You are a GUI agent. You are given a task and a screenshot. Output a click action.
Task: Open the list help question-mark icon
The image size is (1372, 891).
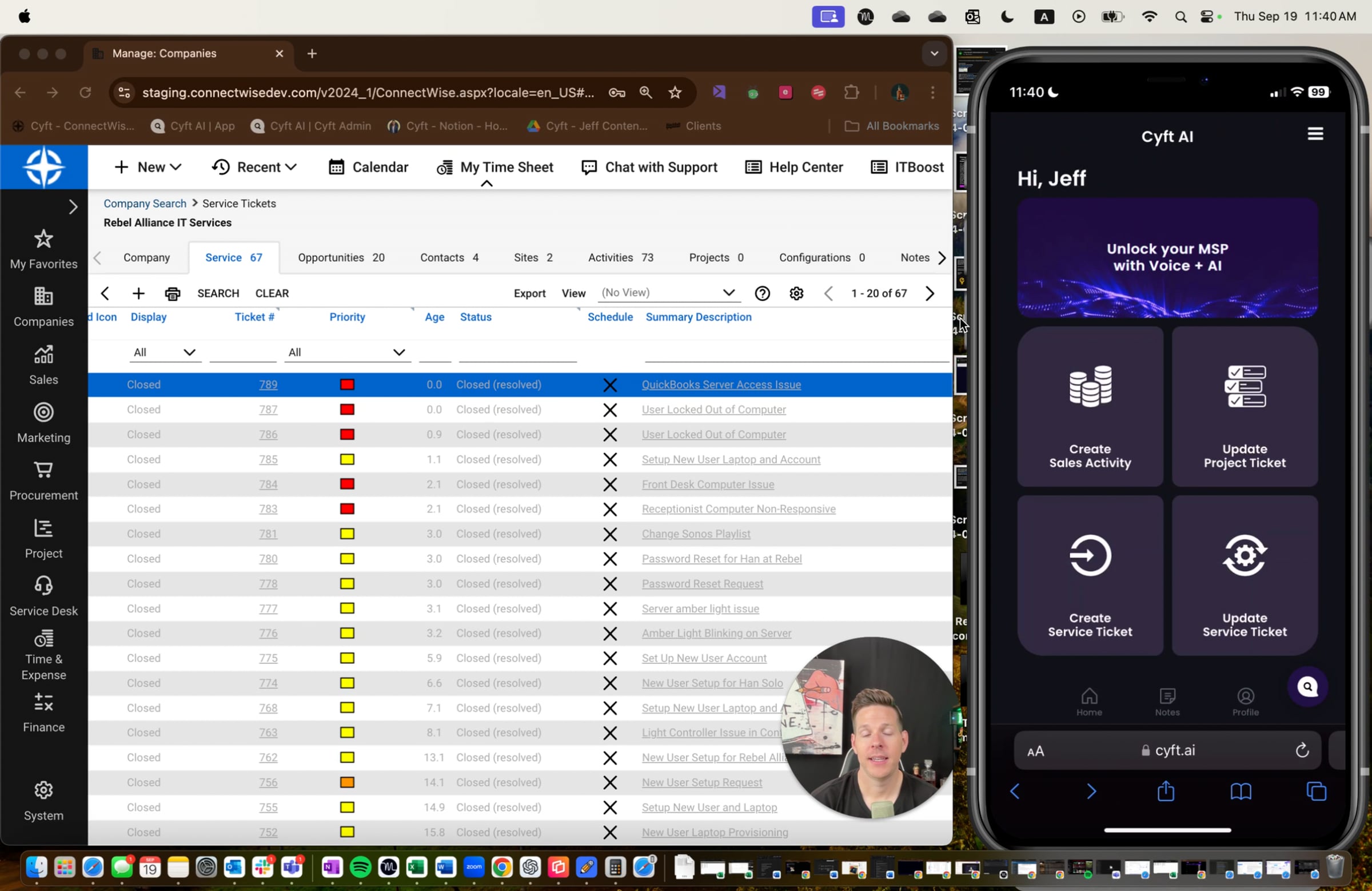(762, 293)
